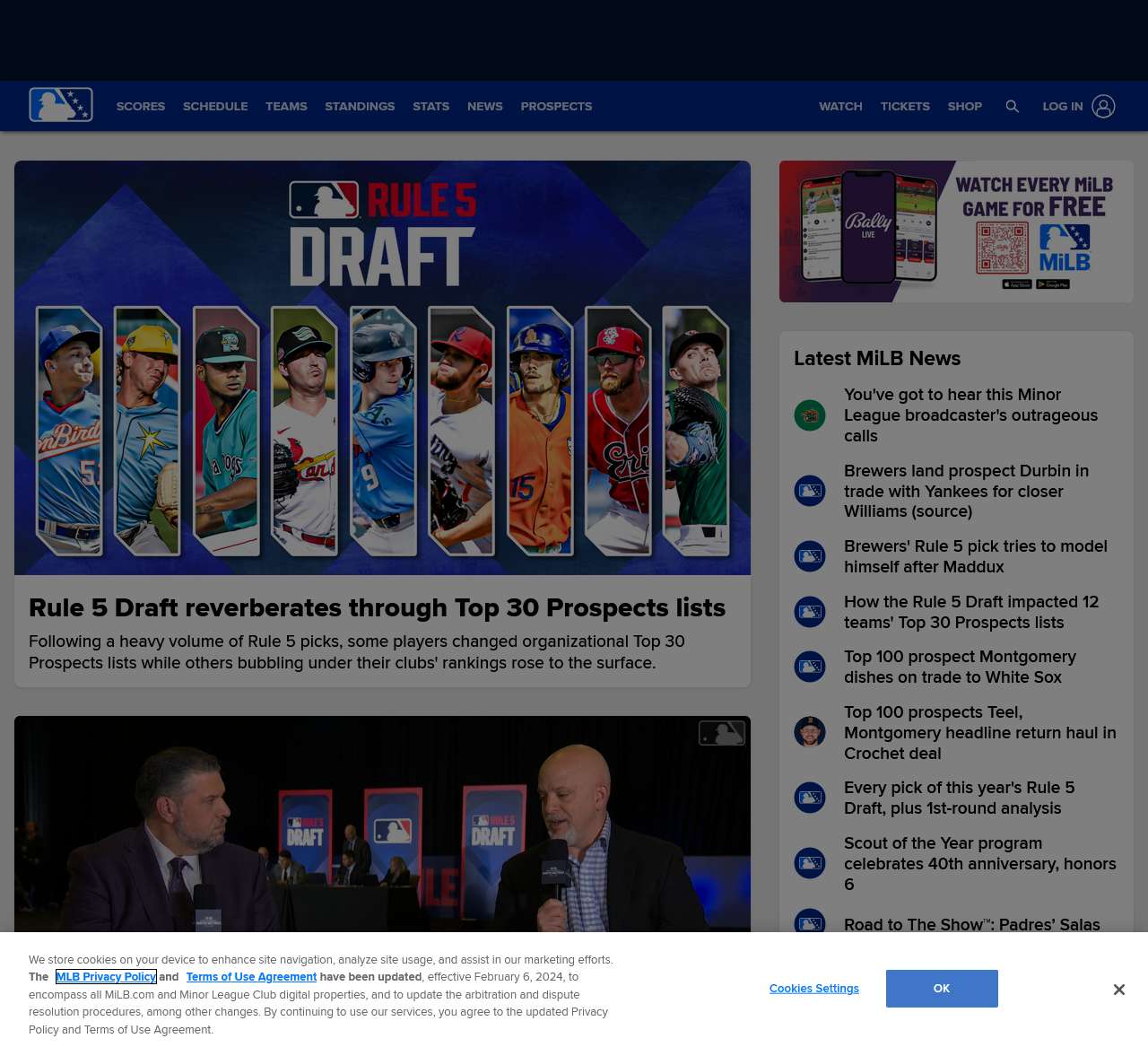Accept cookies with the OK button
Screen dimensions: 1148x1047
[x=942, y=989]
